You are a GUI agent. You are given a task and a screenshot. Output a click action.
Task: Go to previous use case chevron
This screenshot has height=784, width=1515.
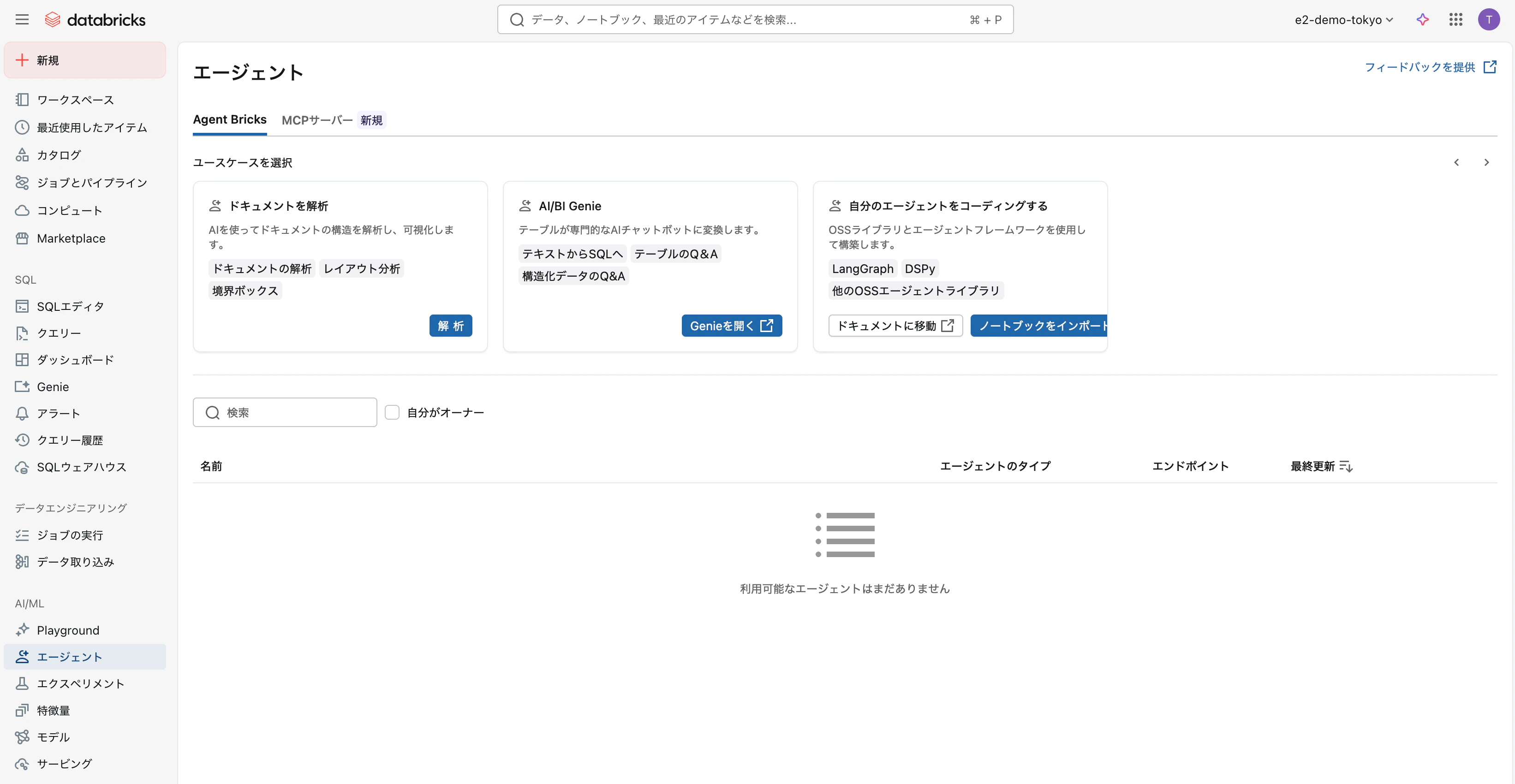[x=1456, y=162]
